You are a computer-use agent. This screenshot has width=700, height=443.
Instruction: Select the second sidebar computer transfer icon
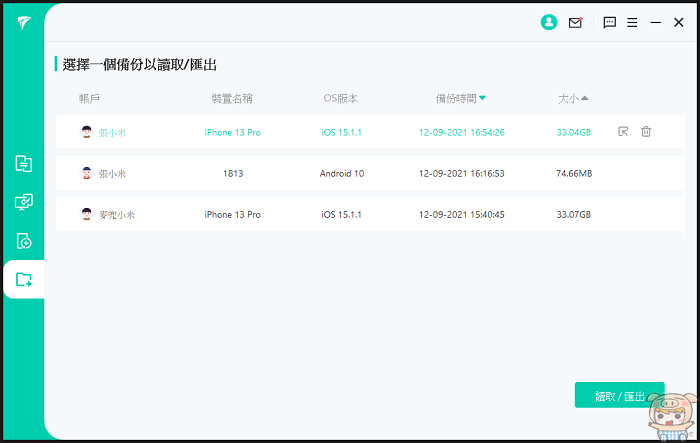point(24,202)
